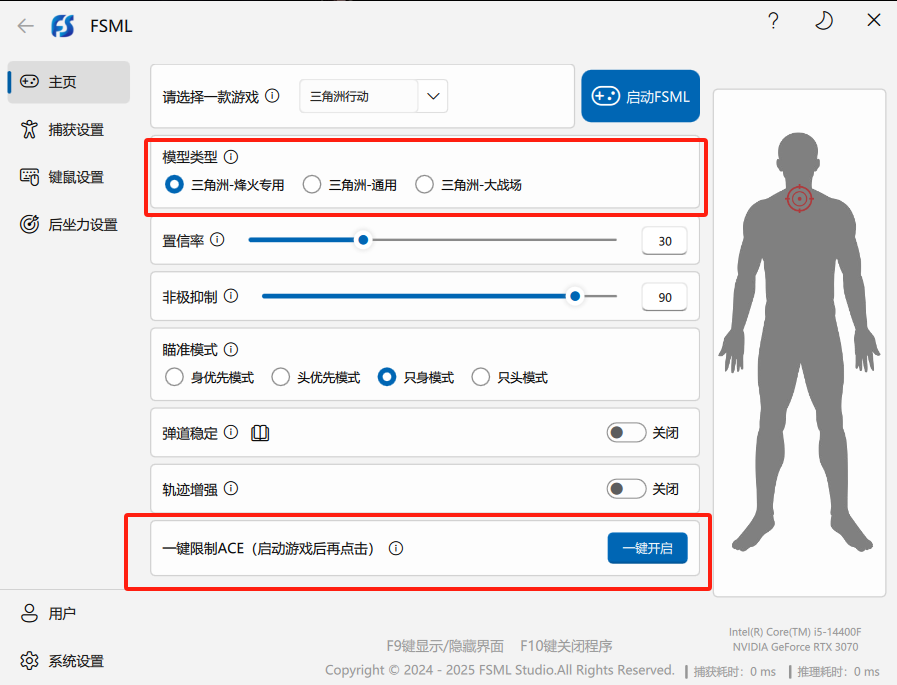Click the info icon next to 置信率
Screen dimensions: 897x685
[x=217, y=240]
